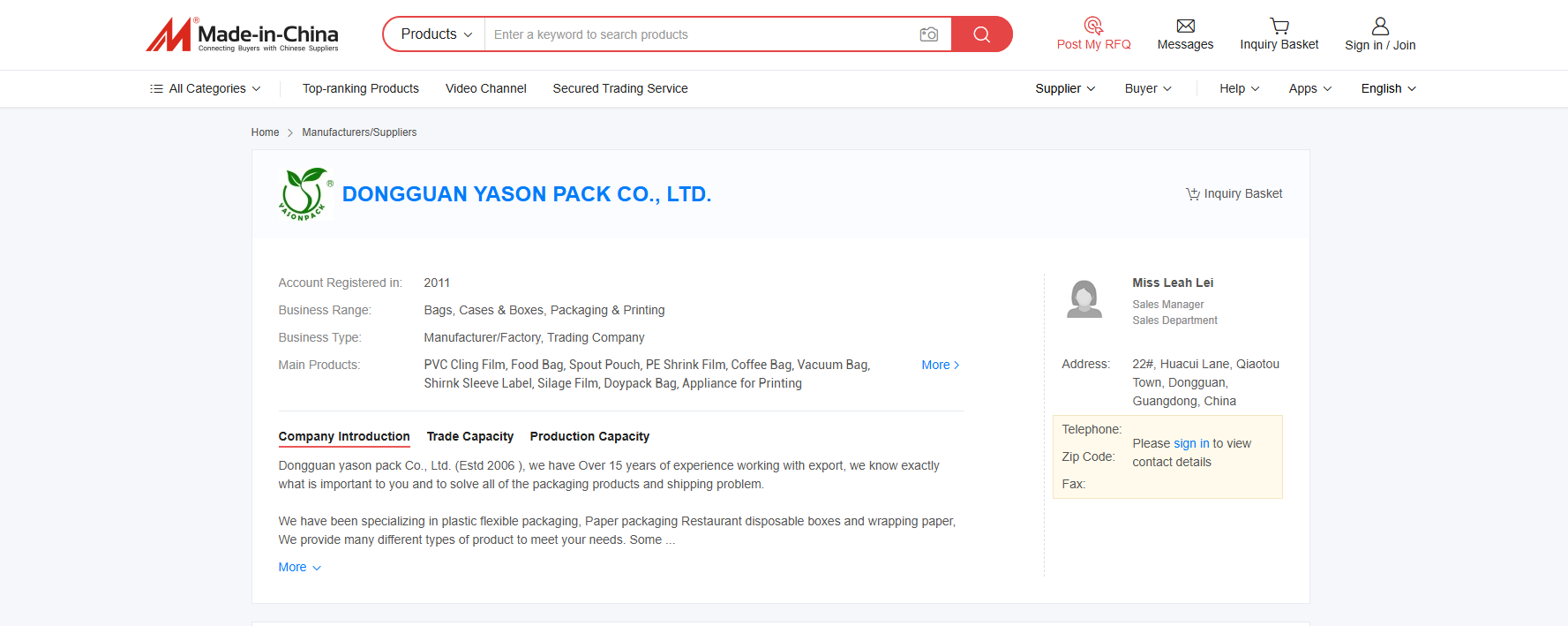
Task: Click Miss Leah Lei's avatar image
Action: 1084,298
